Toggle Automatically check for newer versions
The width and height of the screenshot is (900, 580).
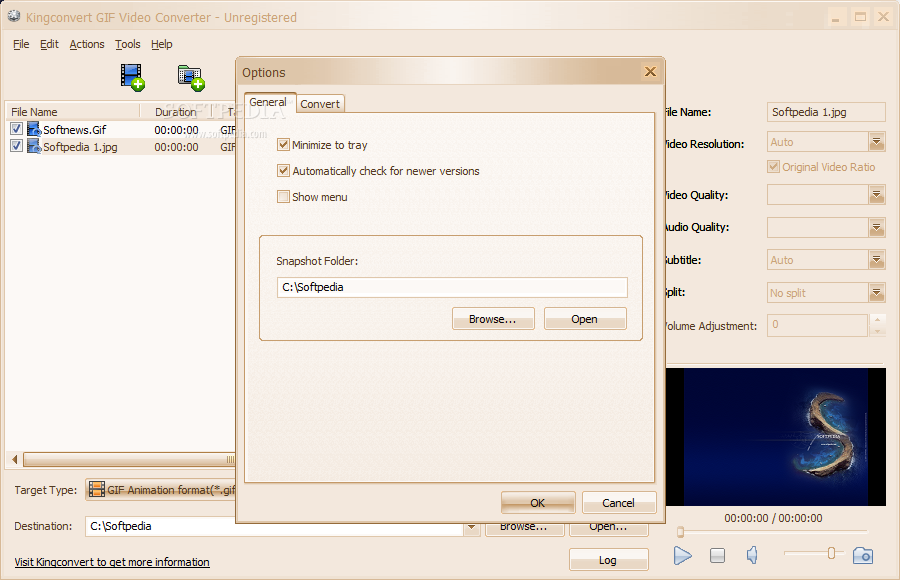click(x=283, y=171)
